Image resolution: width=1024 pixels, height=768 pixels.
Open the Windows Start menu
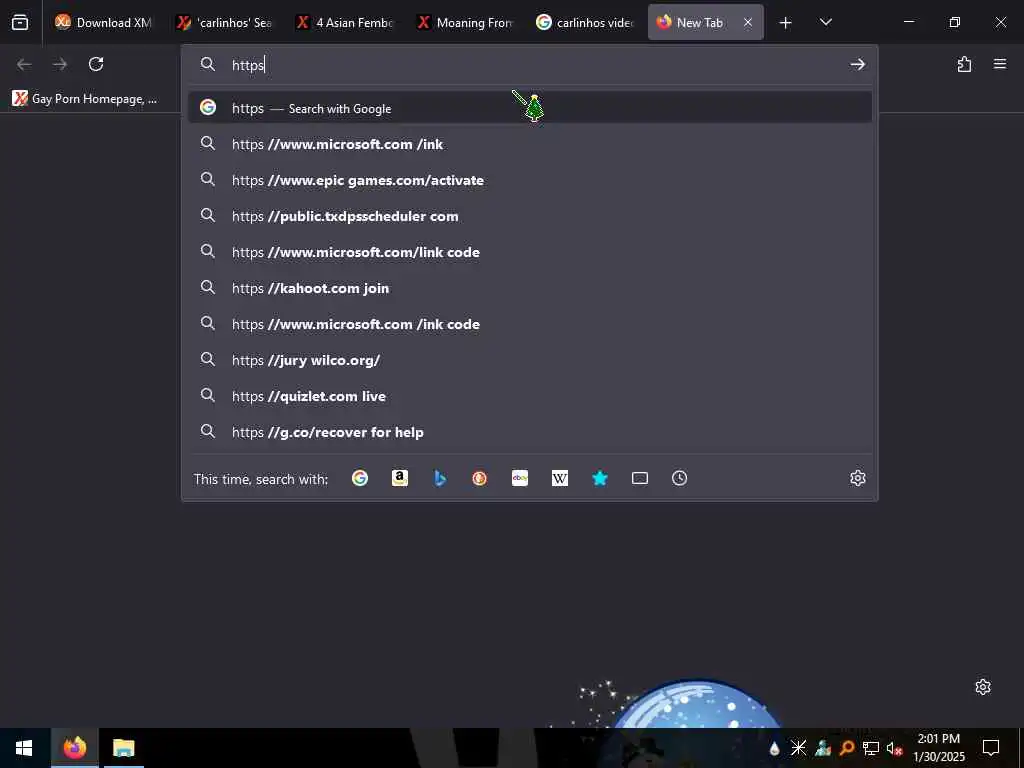tap(24, 748)
